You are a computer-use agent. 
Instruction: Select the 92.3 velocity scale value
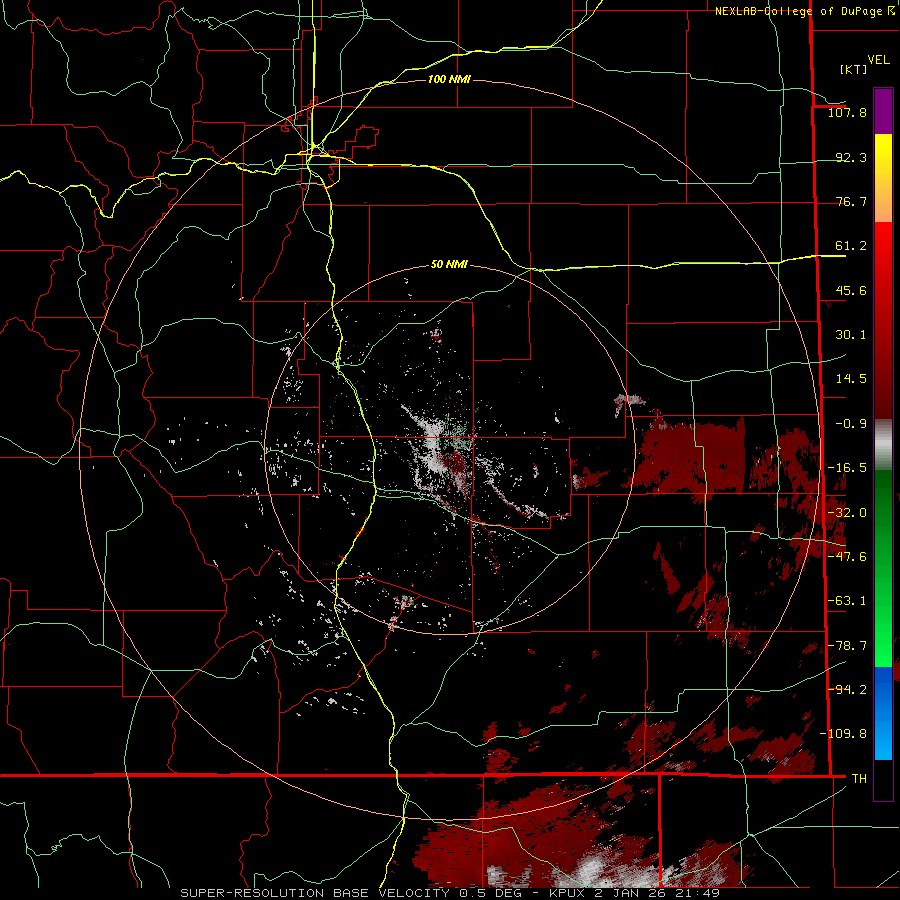click(851, 157)
